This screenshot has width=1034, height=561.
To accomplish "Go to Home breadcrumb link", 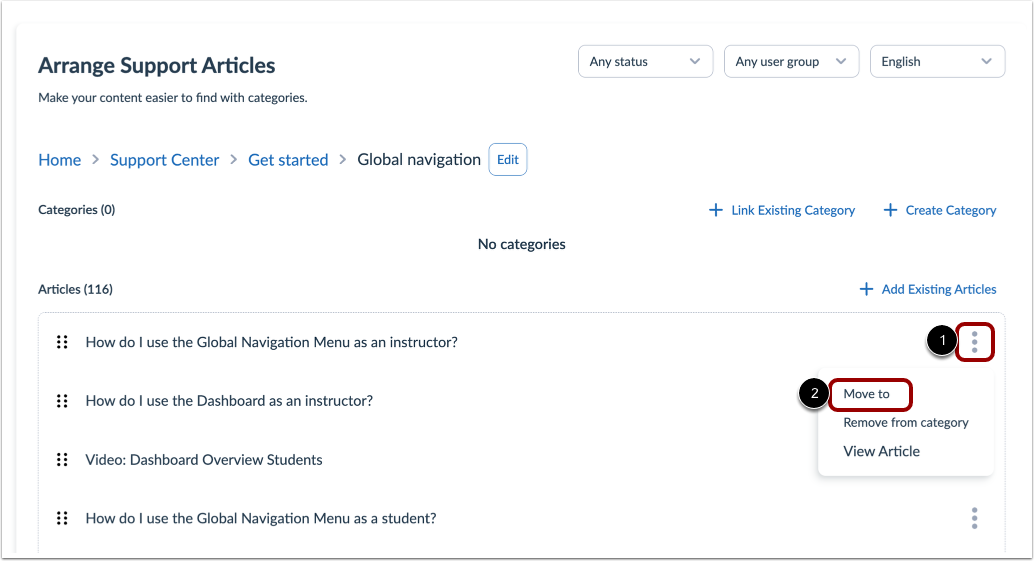I will tap(60, 160).
